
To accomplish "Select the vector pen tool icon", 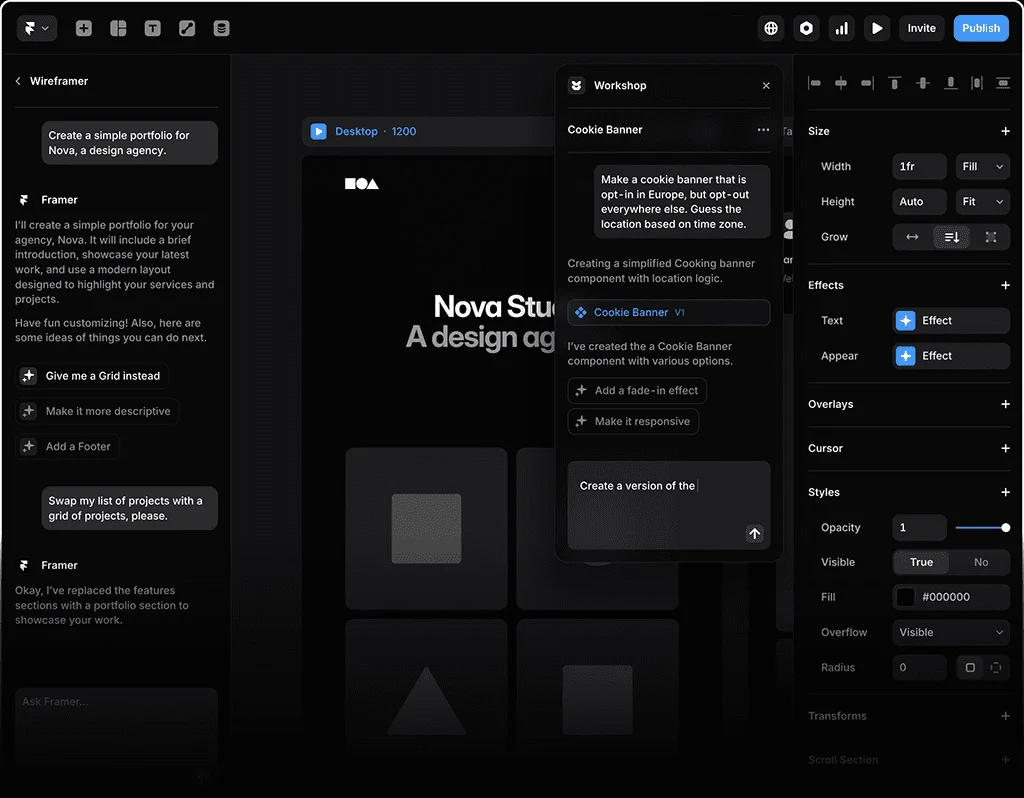I will [187, 28].
